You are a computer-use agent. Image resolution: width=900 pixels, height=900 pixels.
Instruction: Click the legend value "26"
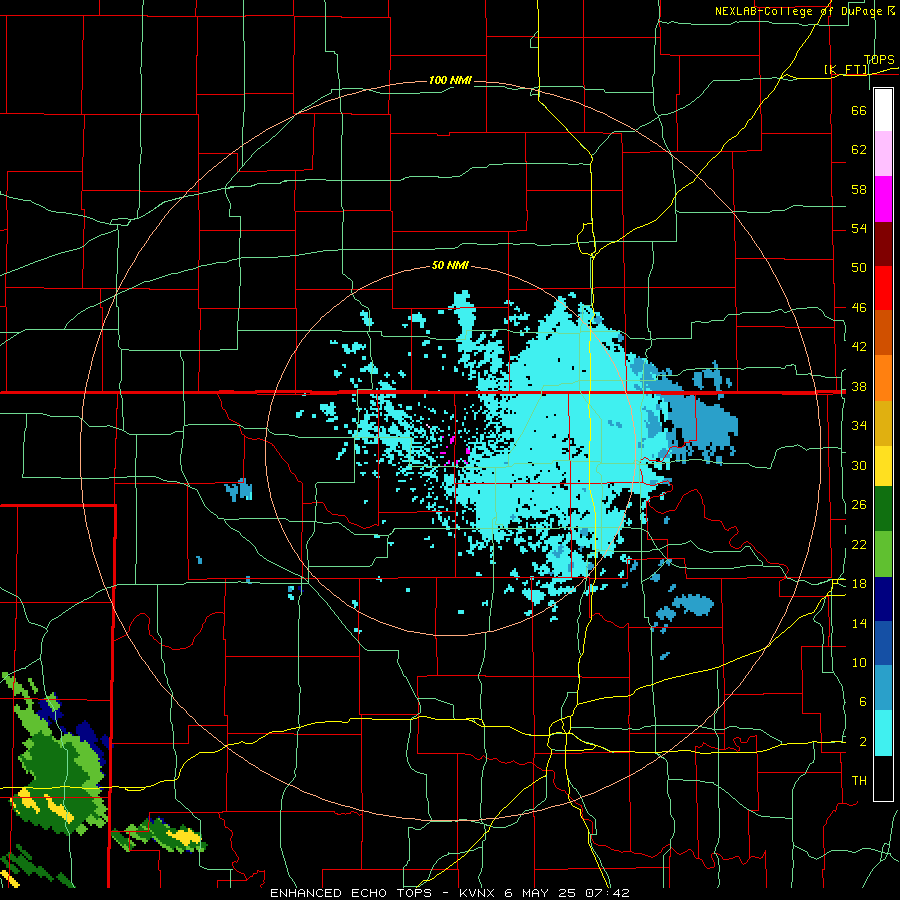pyautogui.click(x=859, y=505)
